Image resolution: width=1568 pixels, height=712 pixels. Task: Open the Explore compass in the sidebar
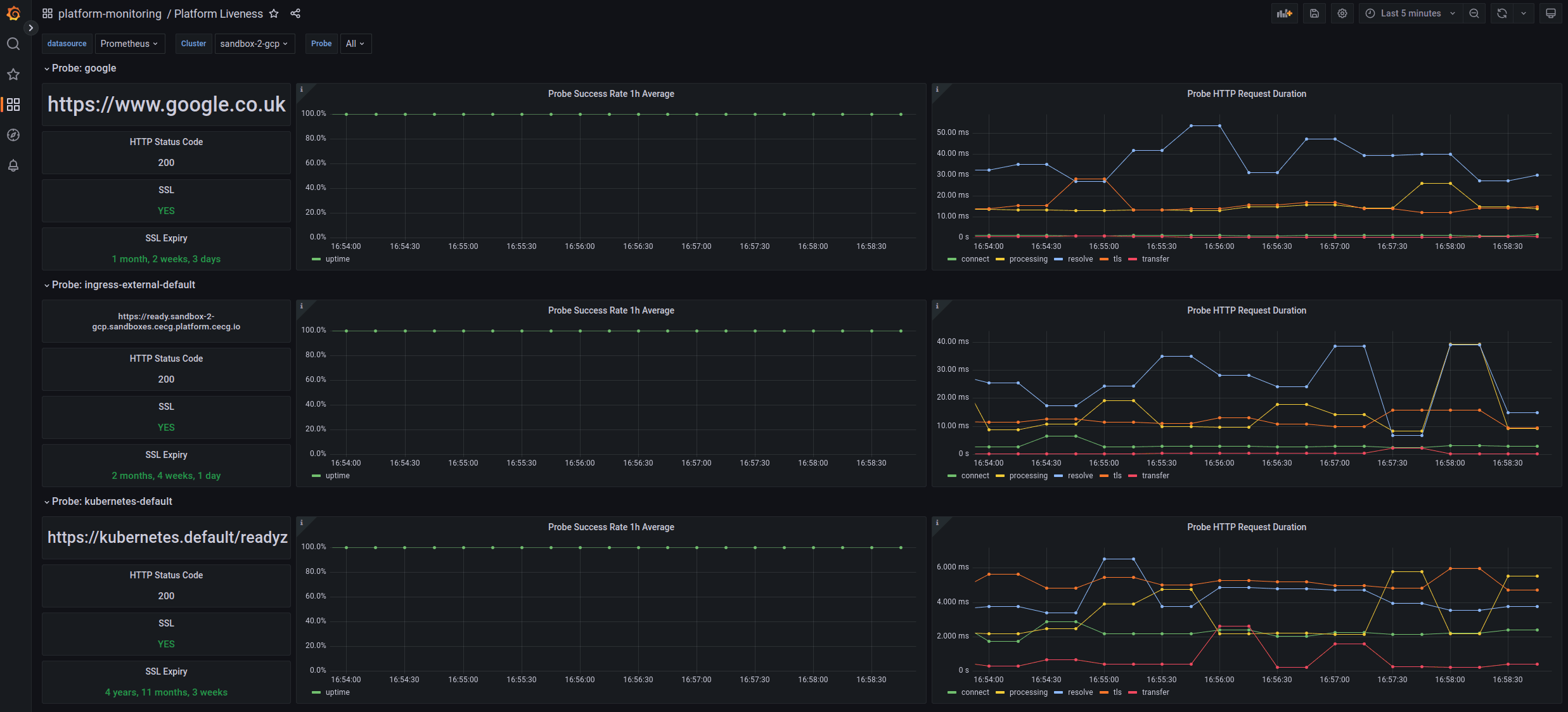pos(13,135)
